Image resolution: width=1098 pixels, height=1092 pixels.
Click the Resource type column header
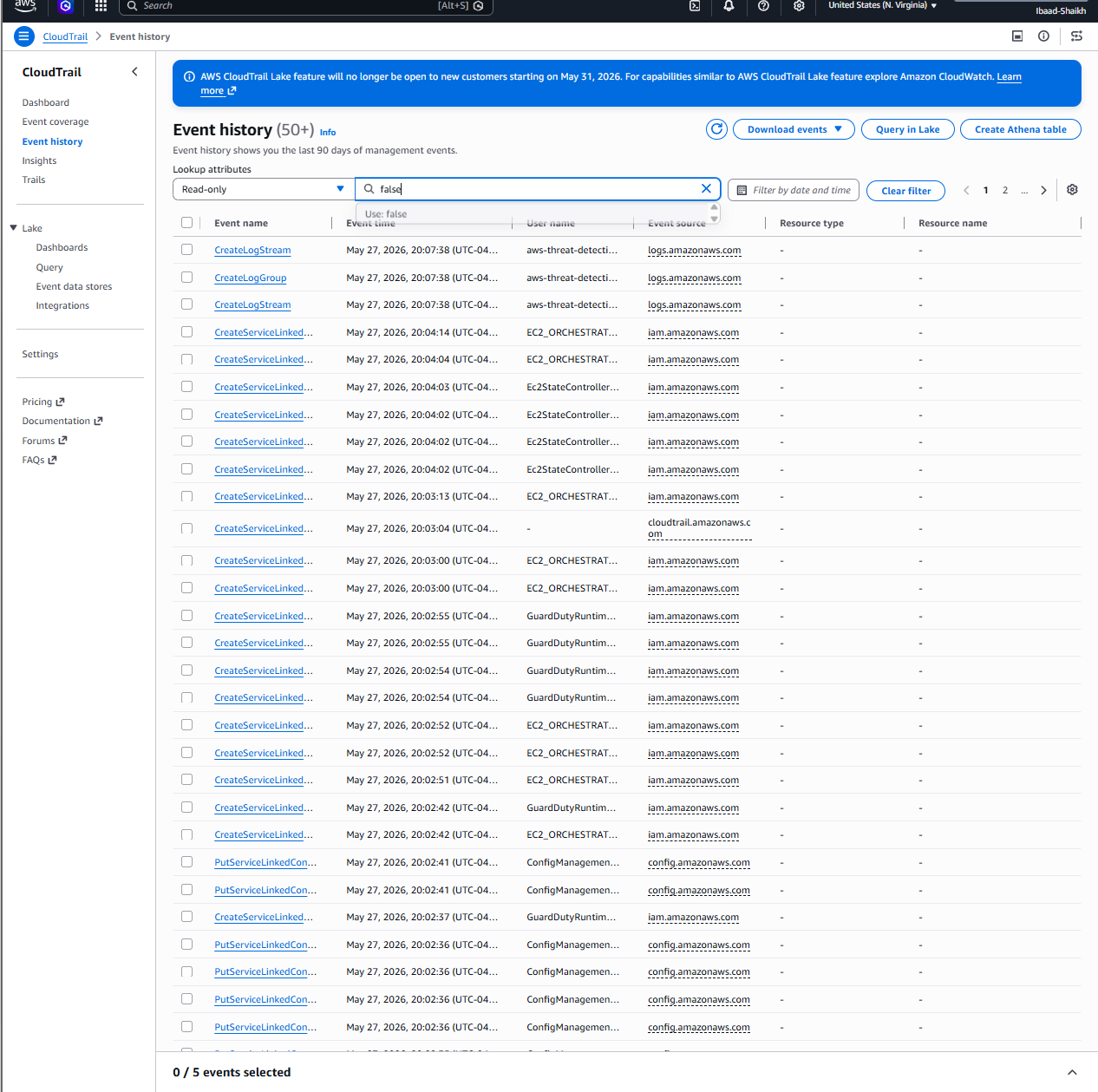tap(811, 223)
